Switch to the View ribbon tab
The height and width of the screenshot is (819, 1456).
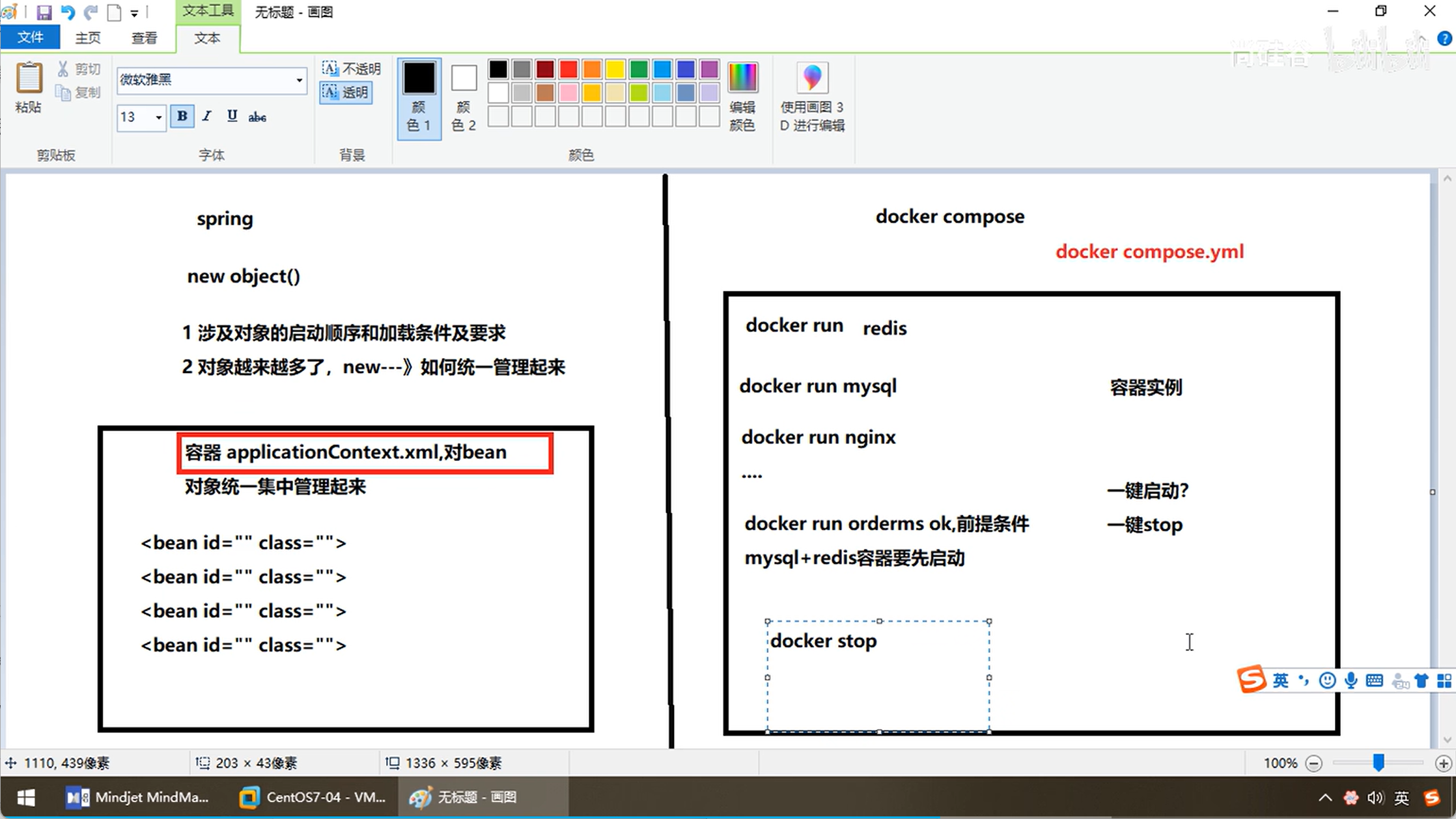[144, 38]
